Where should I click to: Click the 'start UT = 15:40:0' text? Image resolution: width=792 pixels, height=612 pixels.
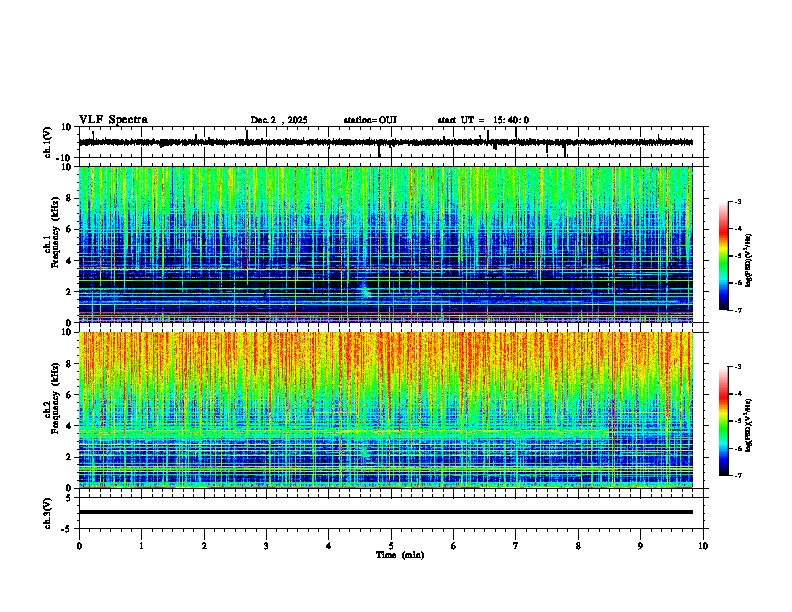[x=483, y=120]
